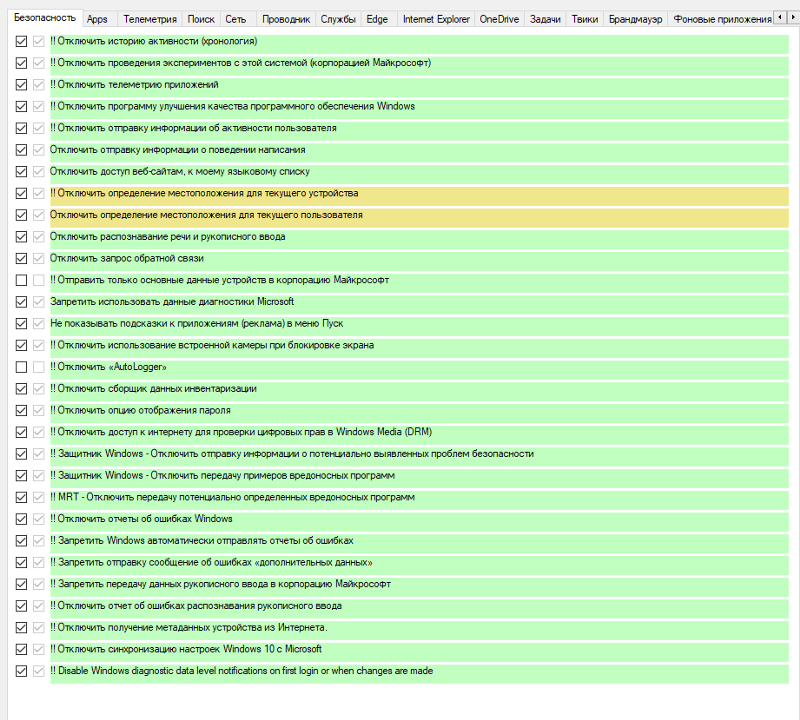Image resolution: width=800 pixels, height=720 pixels.
Task: Toggle Defender security problems info checkbox
Action: (21, 454)
